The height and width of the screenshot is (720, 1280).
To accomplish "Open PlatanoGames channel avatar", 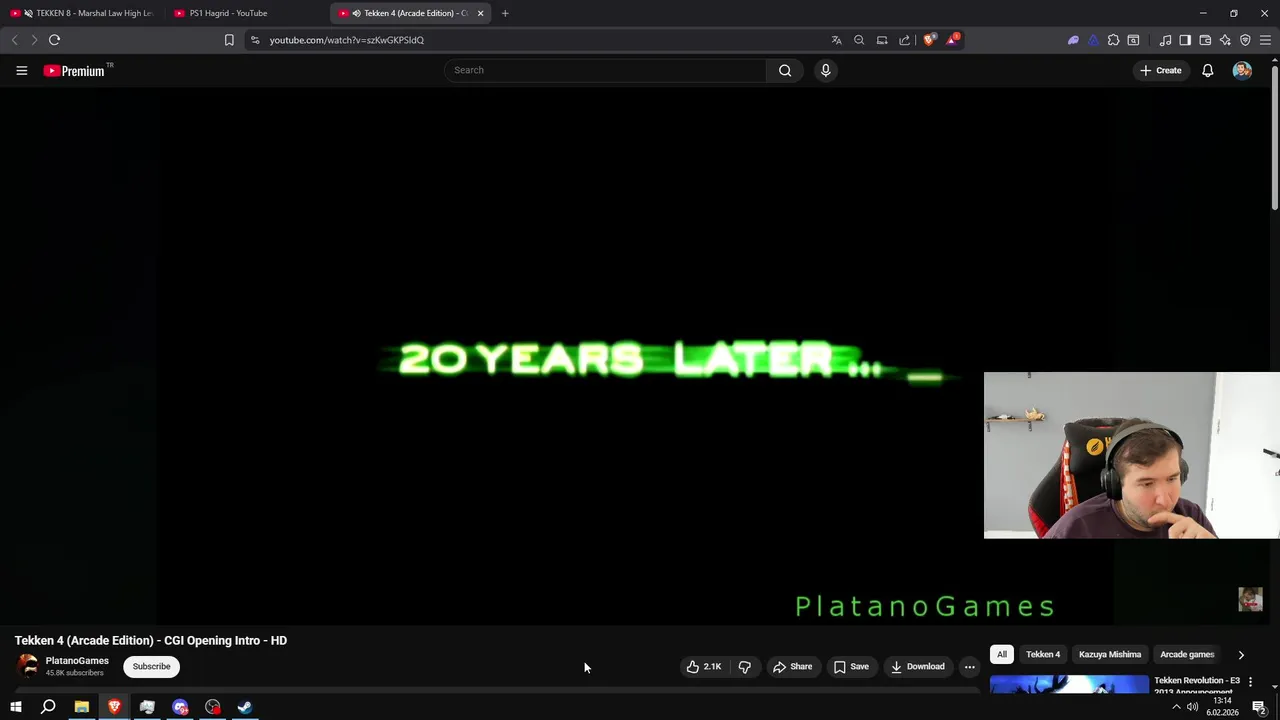I will tap(27, 666).
